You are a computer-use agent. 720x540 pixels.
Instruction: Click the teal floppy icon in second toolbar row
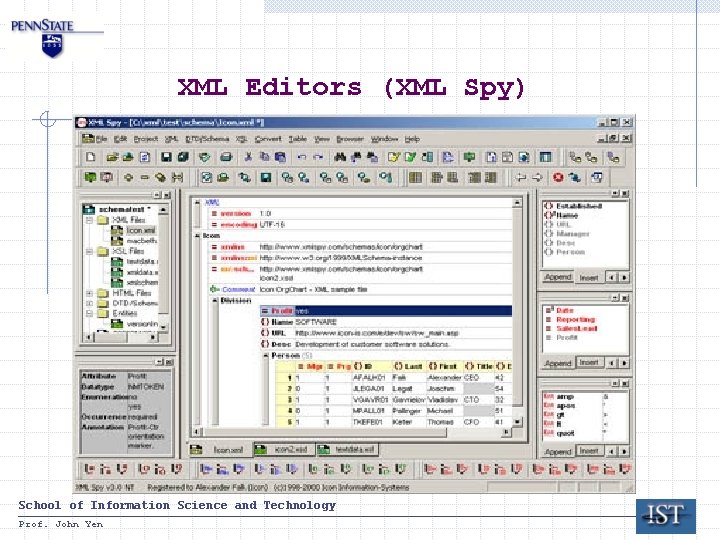click(x=266, y=177)
